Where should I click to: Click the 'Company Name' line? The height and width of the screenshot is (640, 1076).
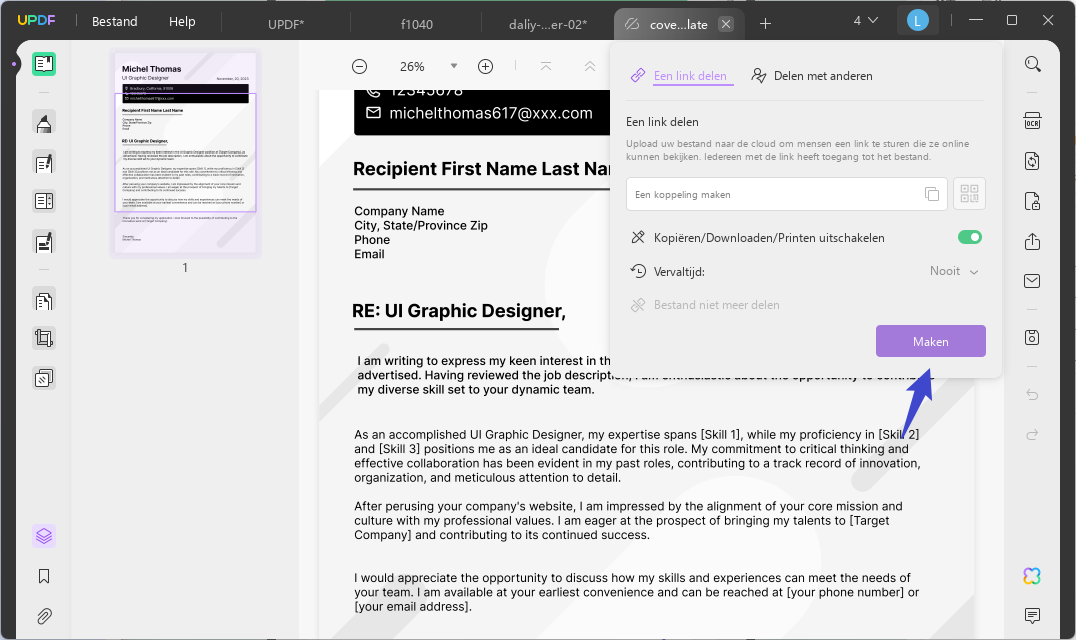399,211
